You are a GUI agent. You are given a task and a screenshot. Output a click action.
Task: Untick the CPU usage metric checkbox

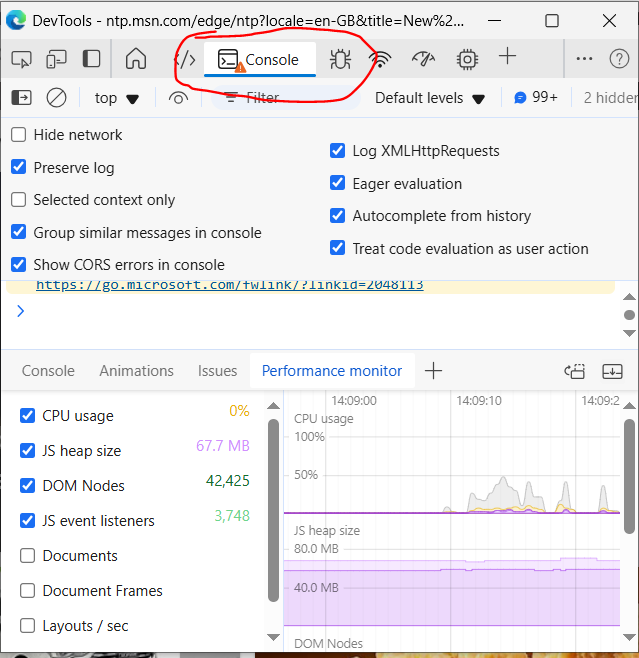tap(28, 416)
